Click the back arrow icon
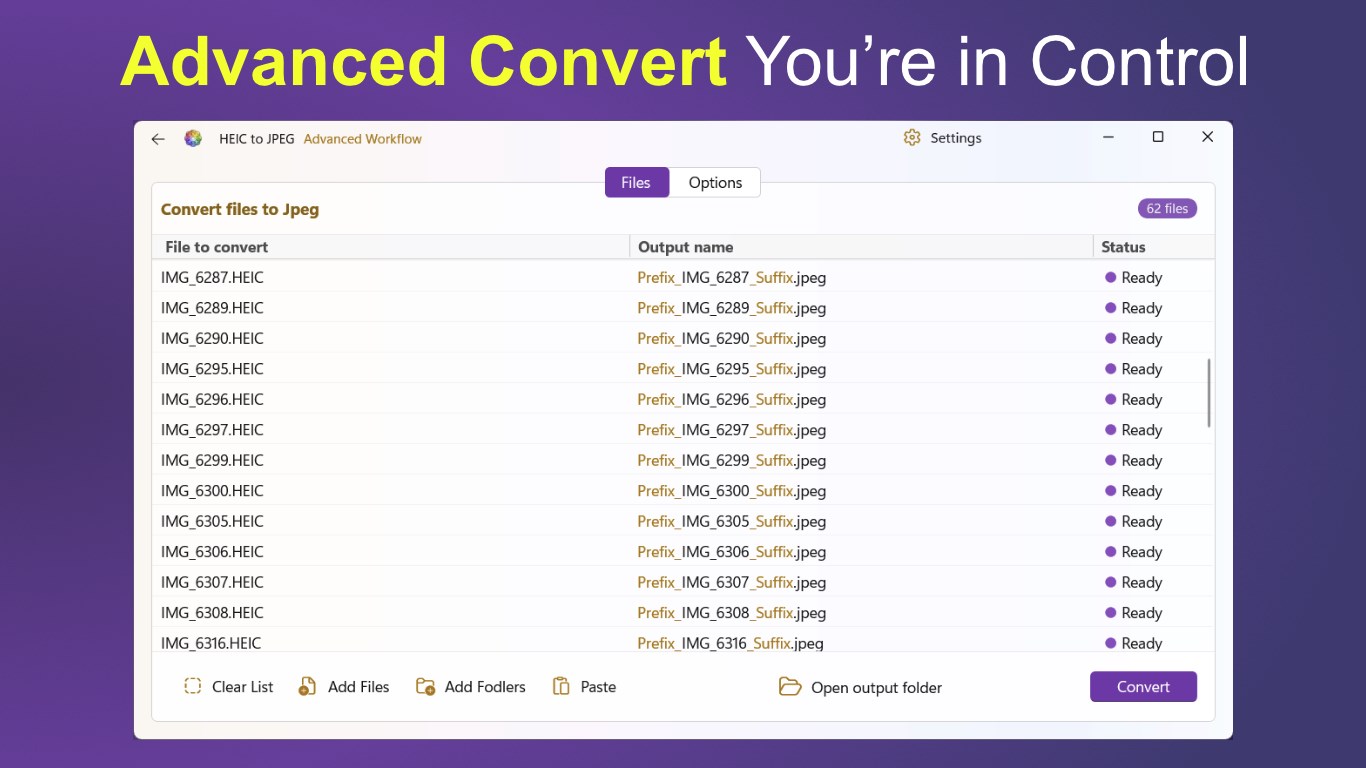Viewport: 1366px width, 768px height. coord(158,139)
